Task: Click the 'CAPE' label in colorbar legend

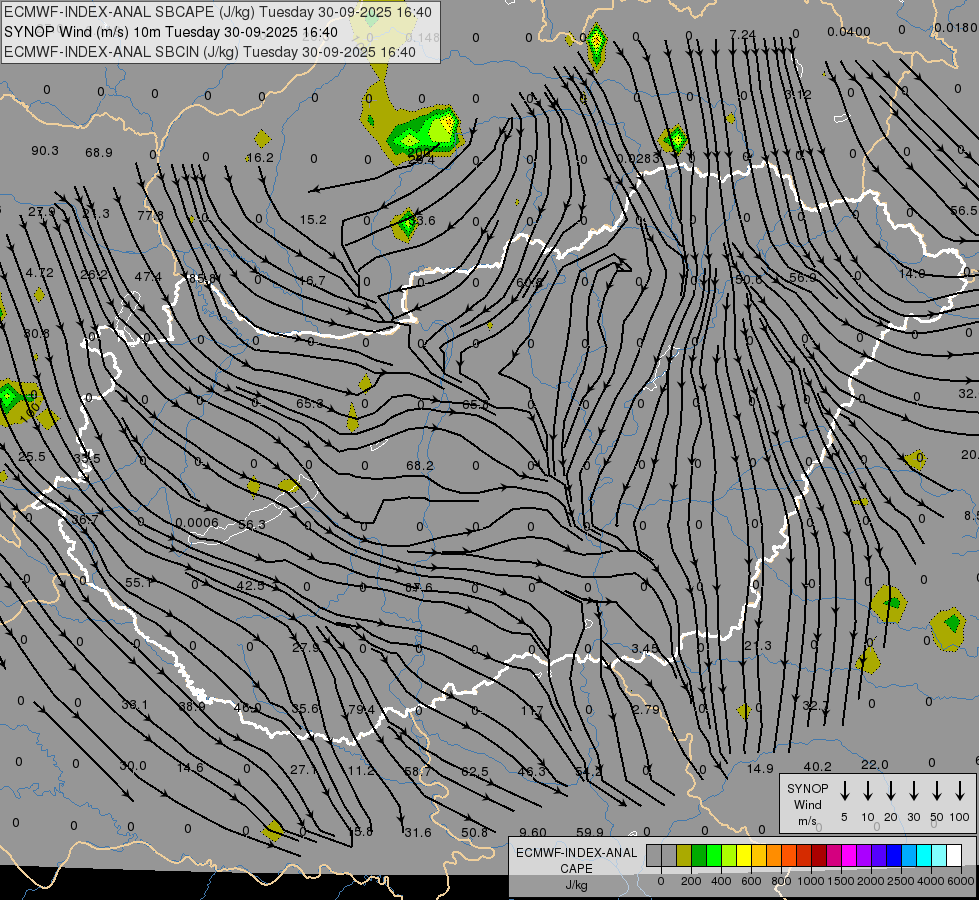Action: tap(576, 869)
